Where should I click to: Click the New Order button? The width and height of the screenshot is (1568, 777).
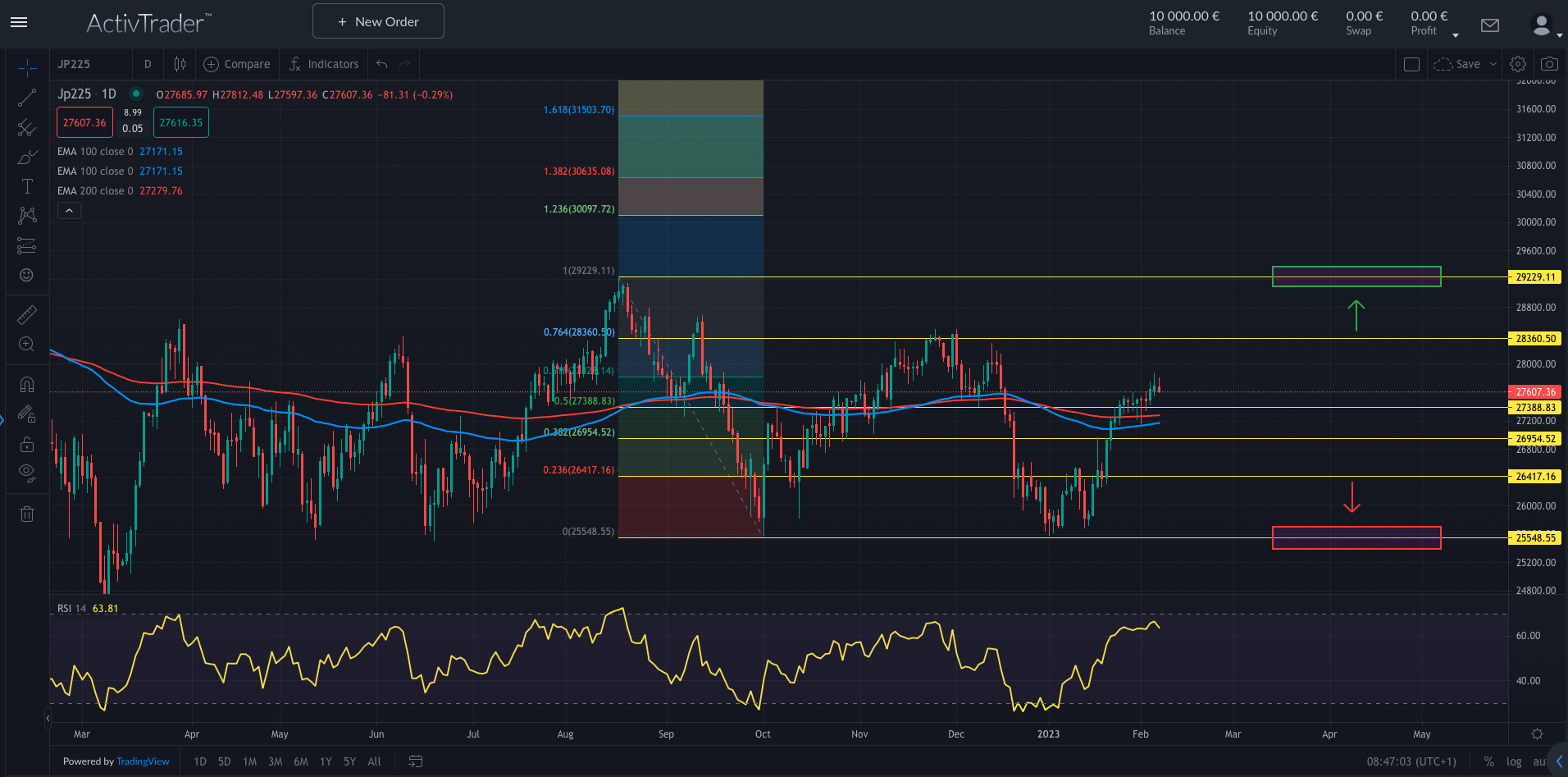click(x=378, y=21)
